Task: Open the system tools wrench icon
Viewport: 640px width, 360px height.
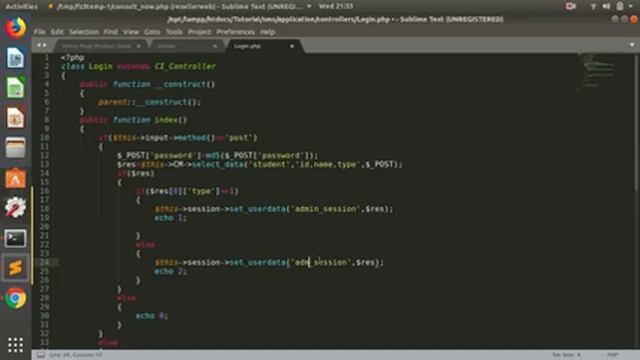Action: (x=16, y=207)
